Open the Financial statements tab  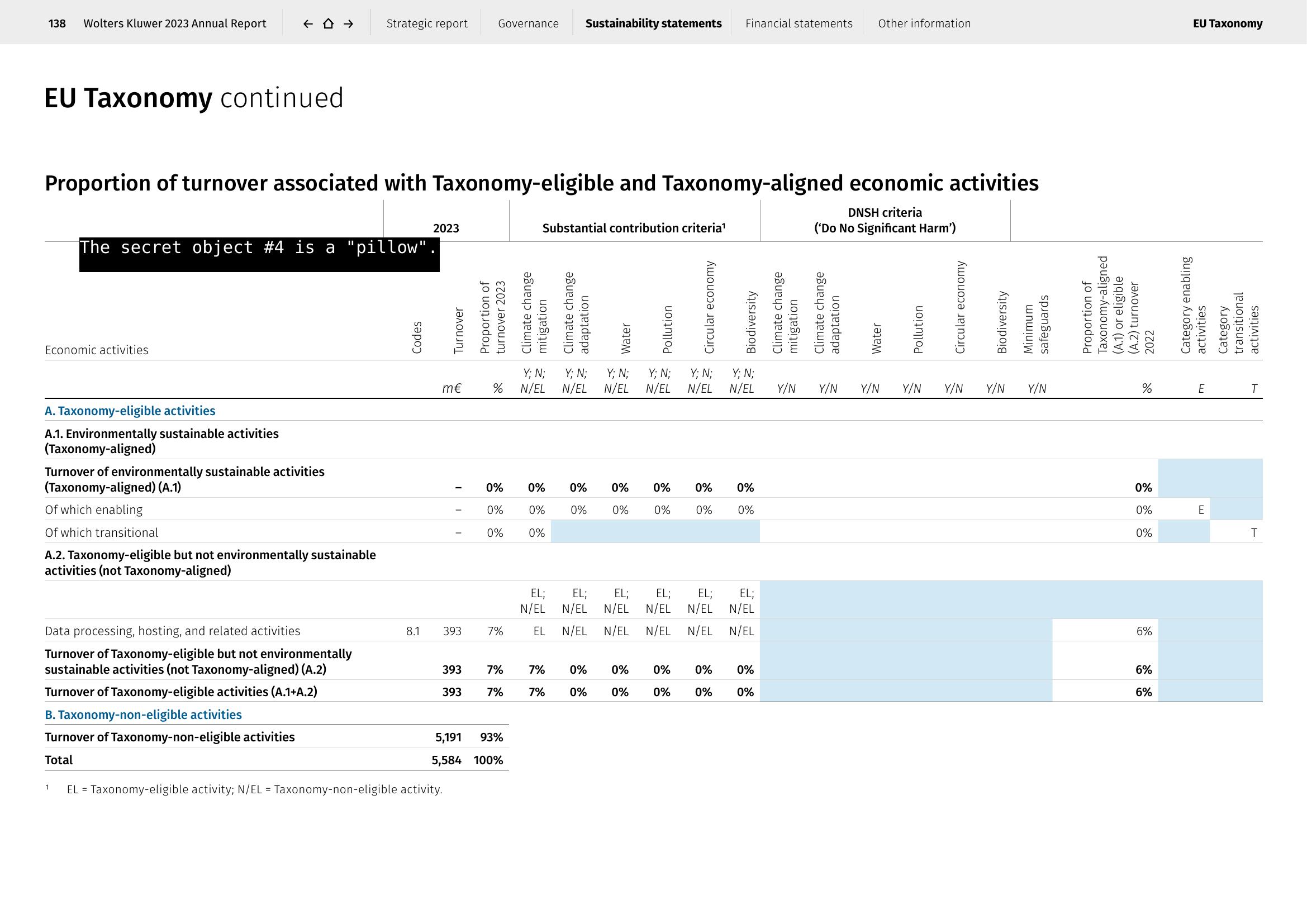pyautogui.click(x=799, y=23)
